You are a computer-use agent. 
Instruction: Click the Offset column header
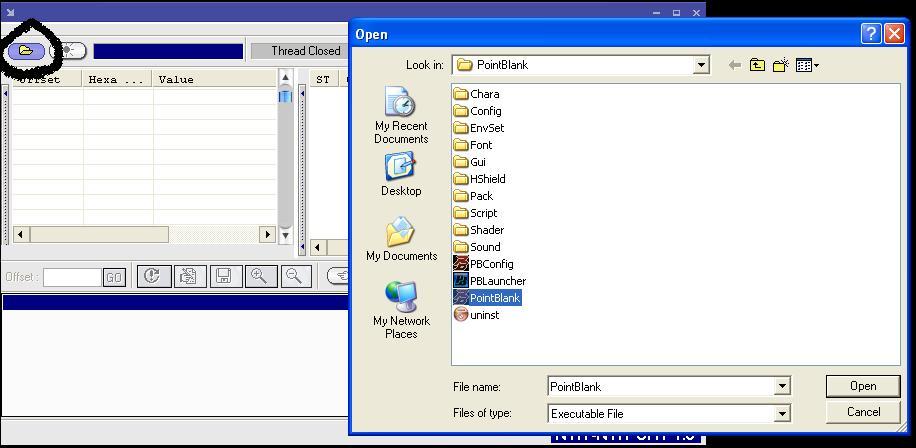pos(48,79)
